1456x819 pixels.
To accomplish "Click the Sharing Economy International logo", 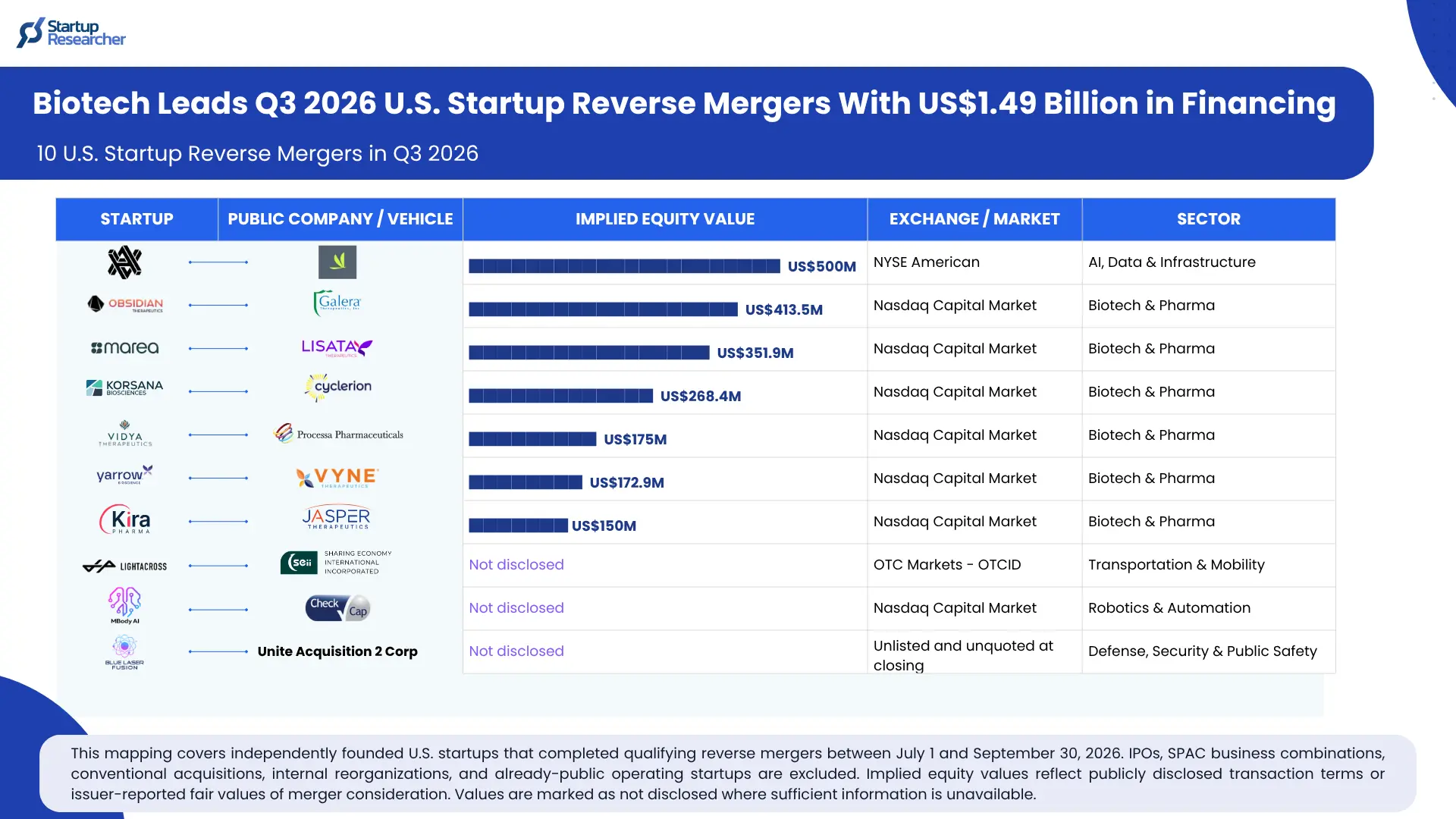I will 337,563.
